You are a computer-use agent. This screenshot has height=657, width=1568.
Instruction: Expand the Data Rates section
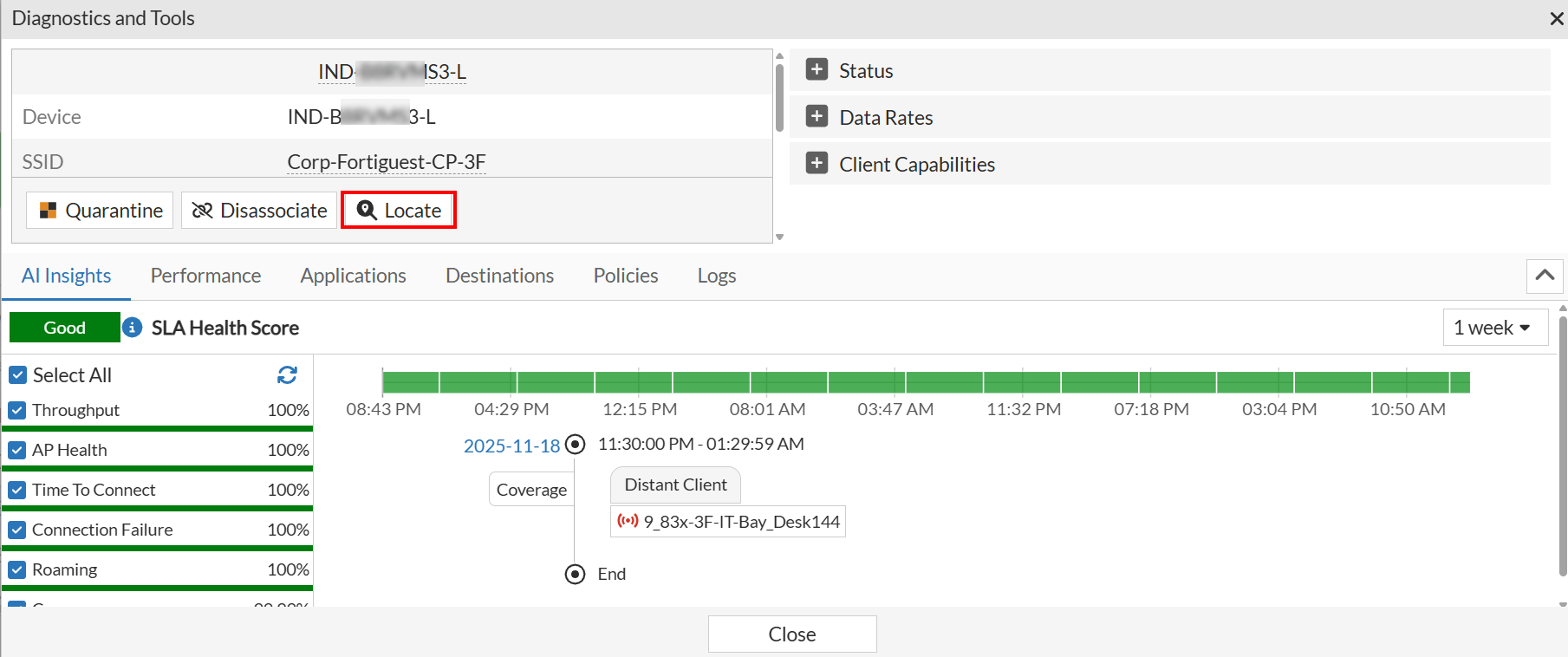(x=817, y=117)
